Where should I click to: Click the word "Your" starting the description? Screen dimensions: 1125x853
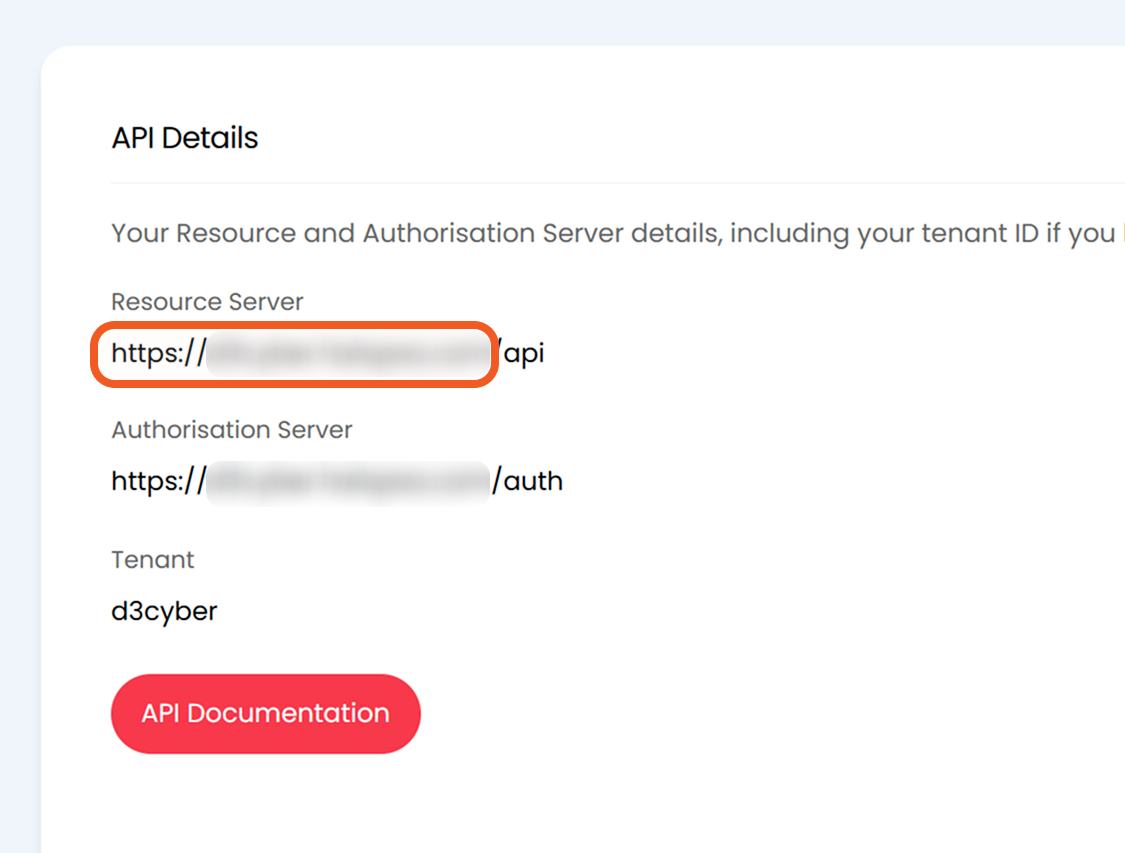pos(140,234)
